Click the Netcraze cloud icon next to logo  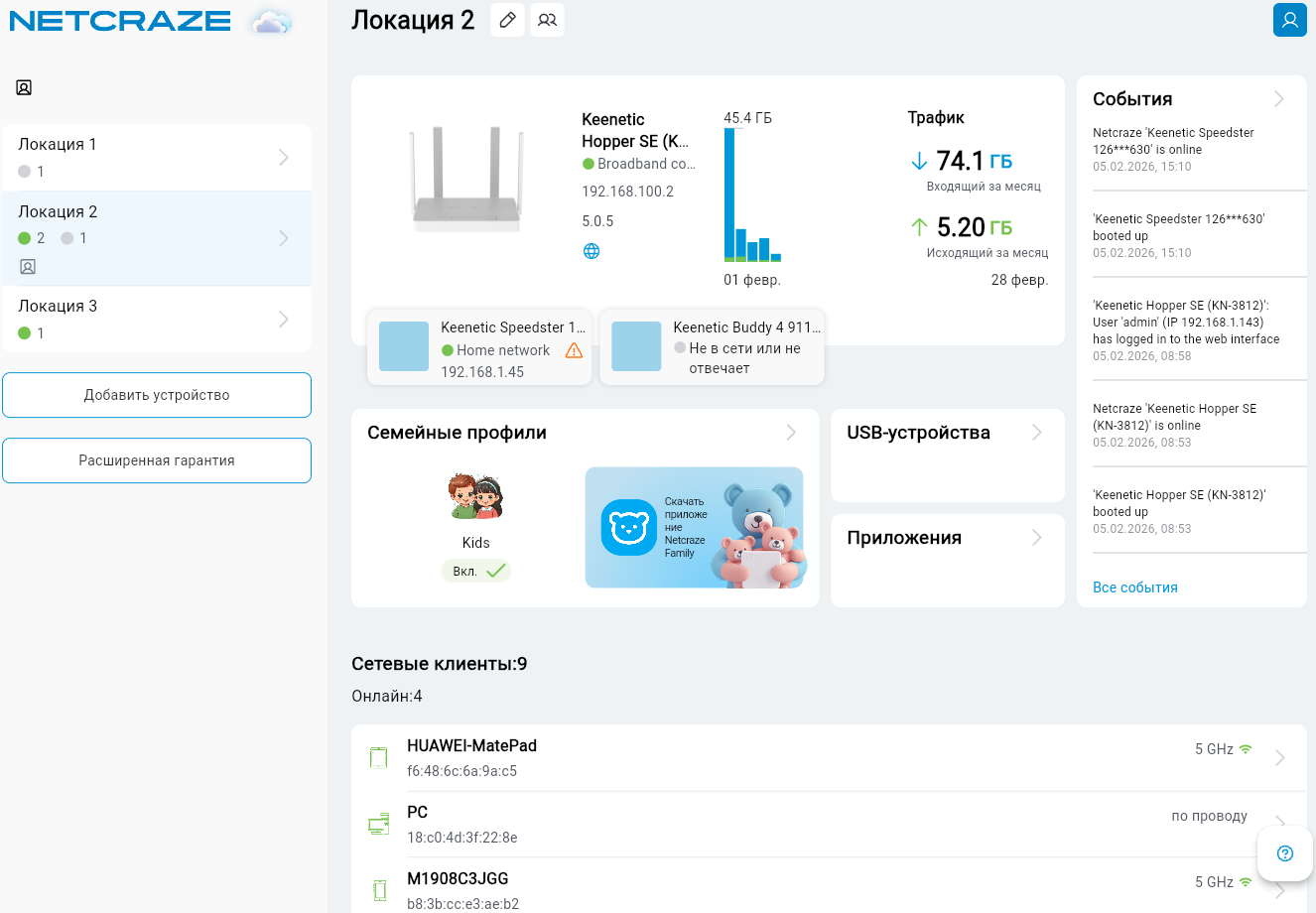point(269,20)
